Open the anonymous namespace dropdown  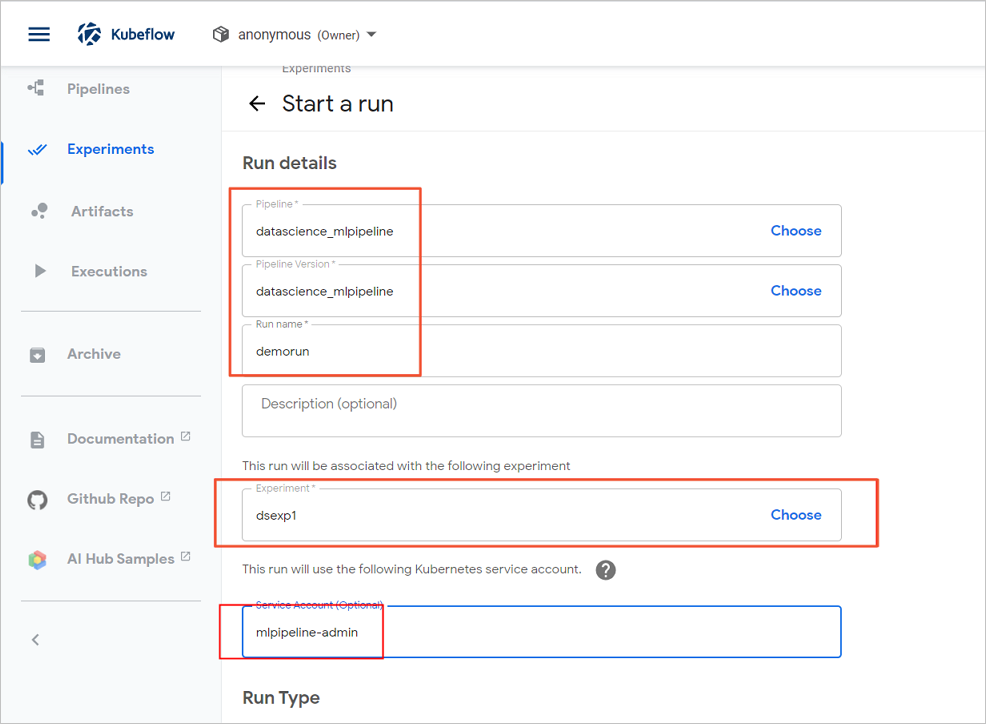click(296, 35)
